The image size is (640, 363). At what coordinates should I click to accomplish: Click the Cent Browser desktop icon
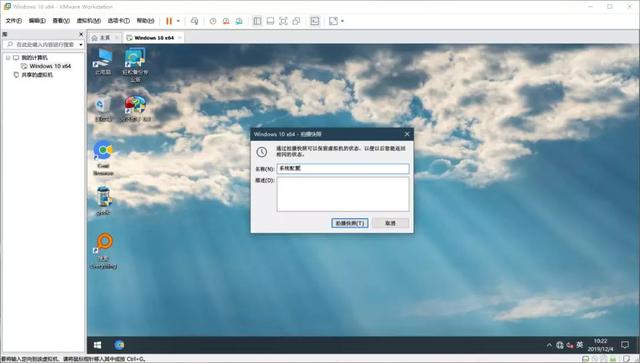[103, 158]
